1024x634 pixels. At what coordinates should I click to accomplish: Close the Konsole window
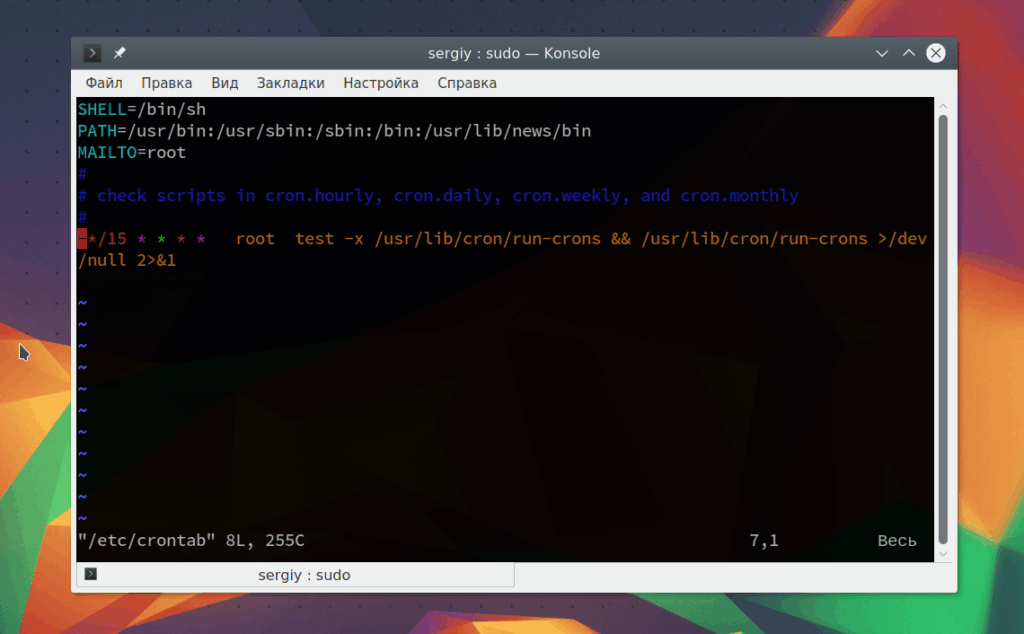936,53
